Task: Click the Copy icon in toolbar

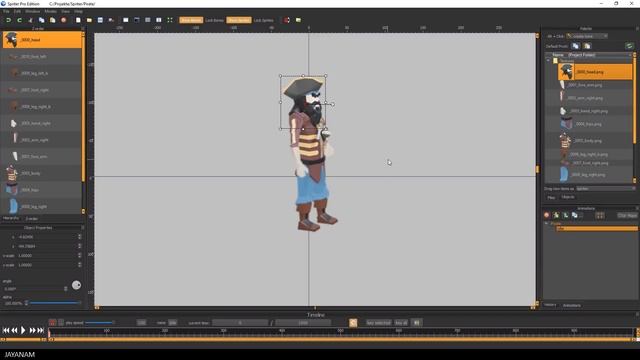Action: pyautogui.click(x=41, y=20)
